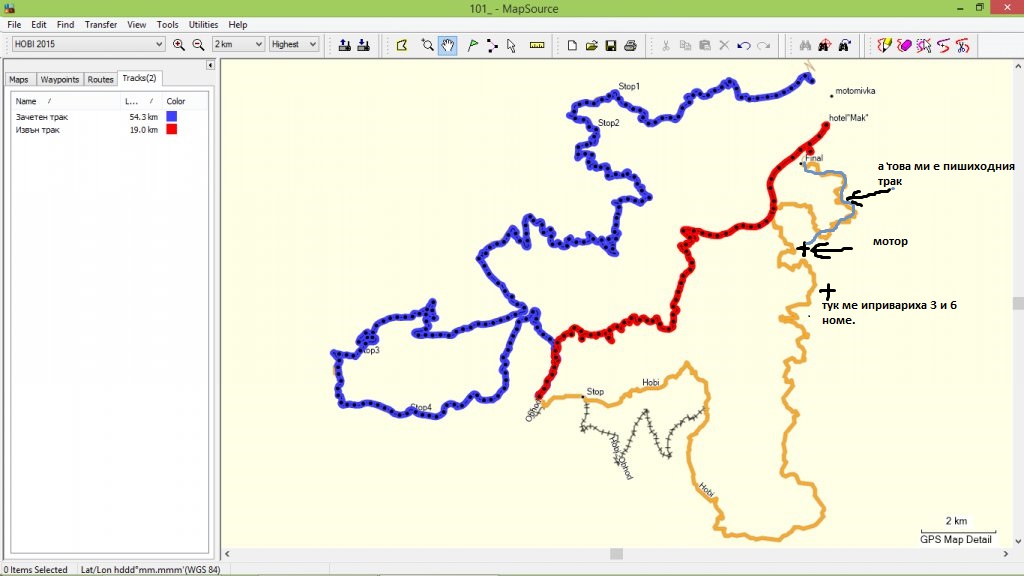
Task: Select the Map selection tool
Action: coord(402,45)
